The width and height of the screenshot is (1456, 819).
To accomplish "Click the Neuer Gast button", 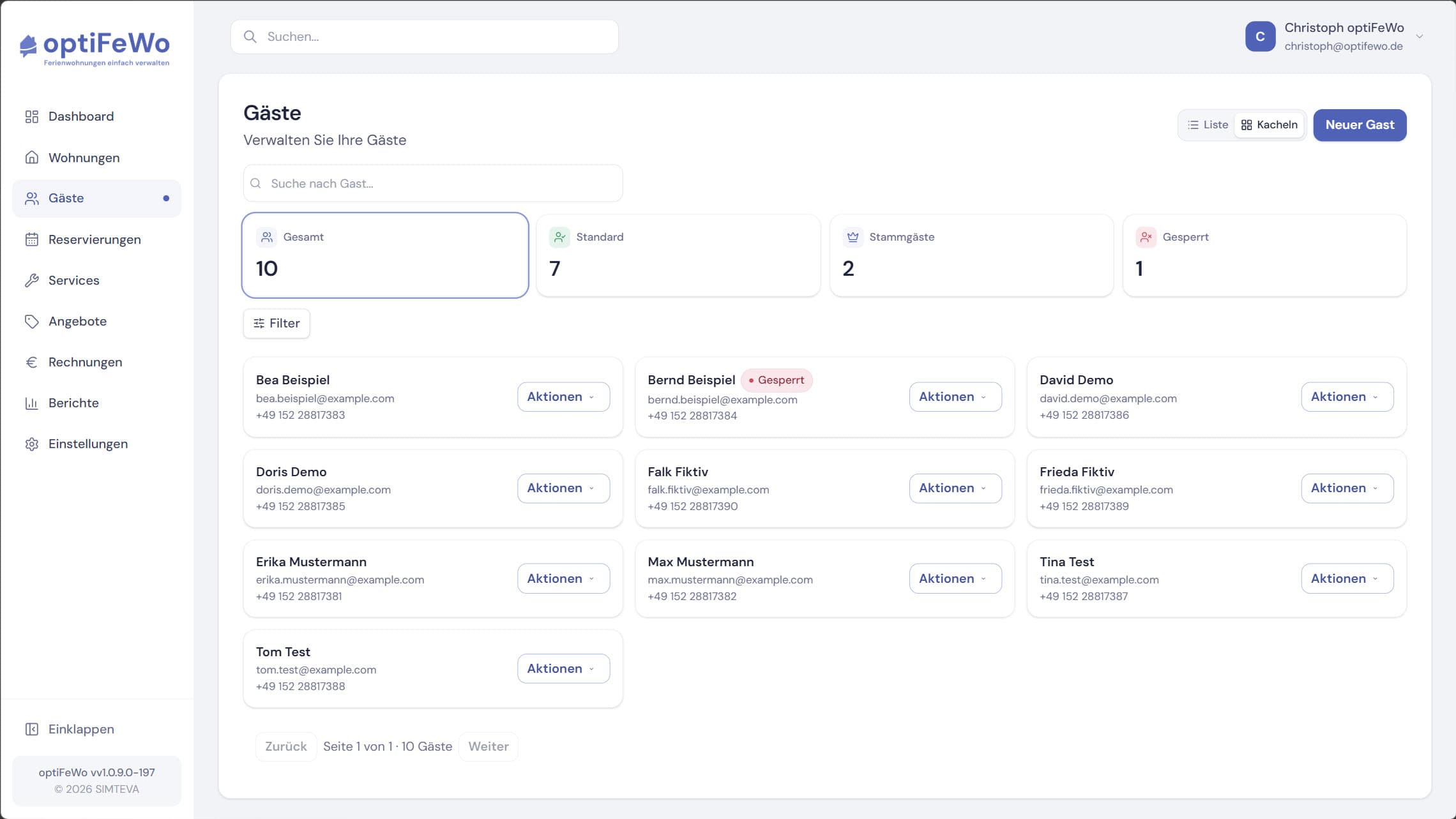I will click(1360, 125).
